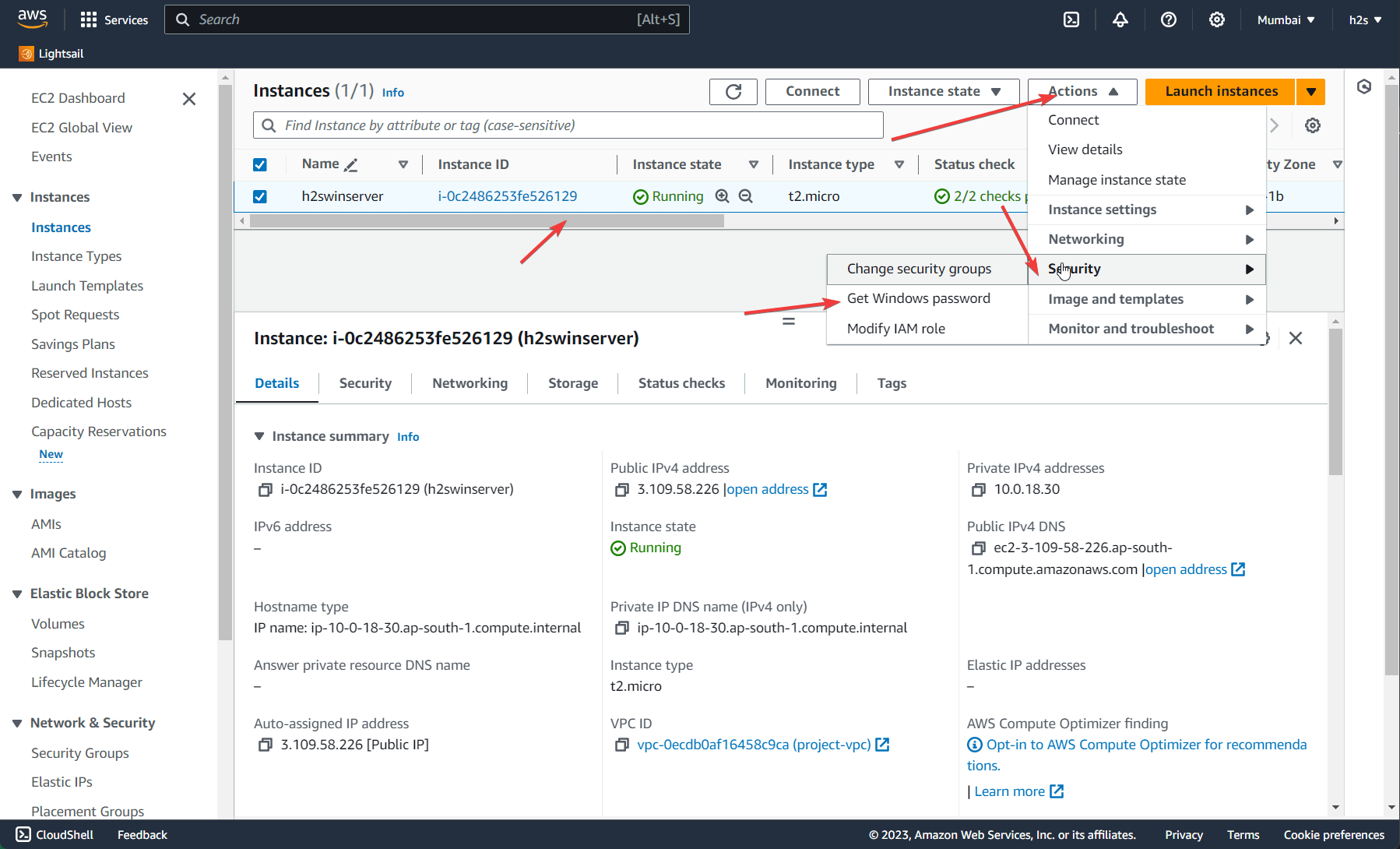Open CloudShell from the bottom bar
The width and height of the screenshot is (1400, 849).
(54, 834)
